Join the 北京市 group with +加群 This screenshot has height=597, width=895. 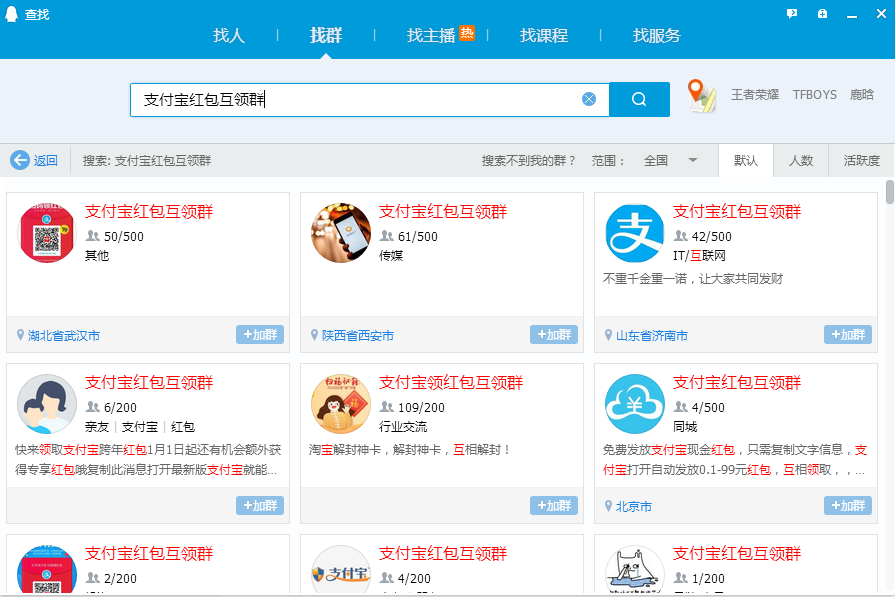point(848,505)
